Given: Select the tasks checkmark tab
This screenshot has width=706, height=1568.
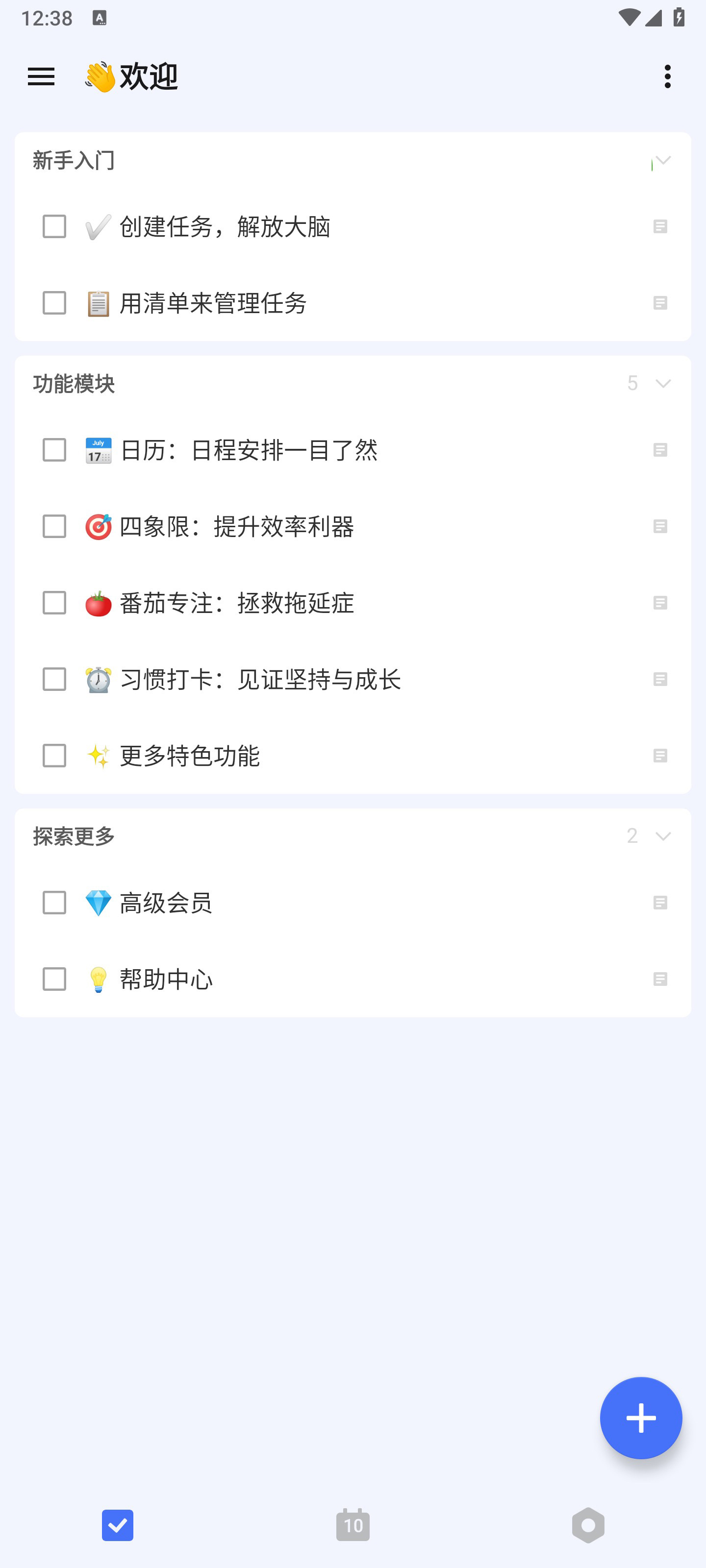Looking at the screenshot, I should pyautogui.click(x=118, y=1525).
